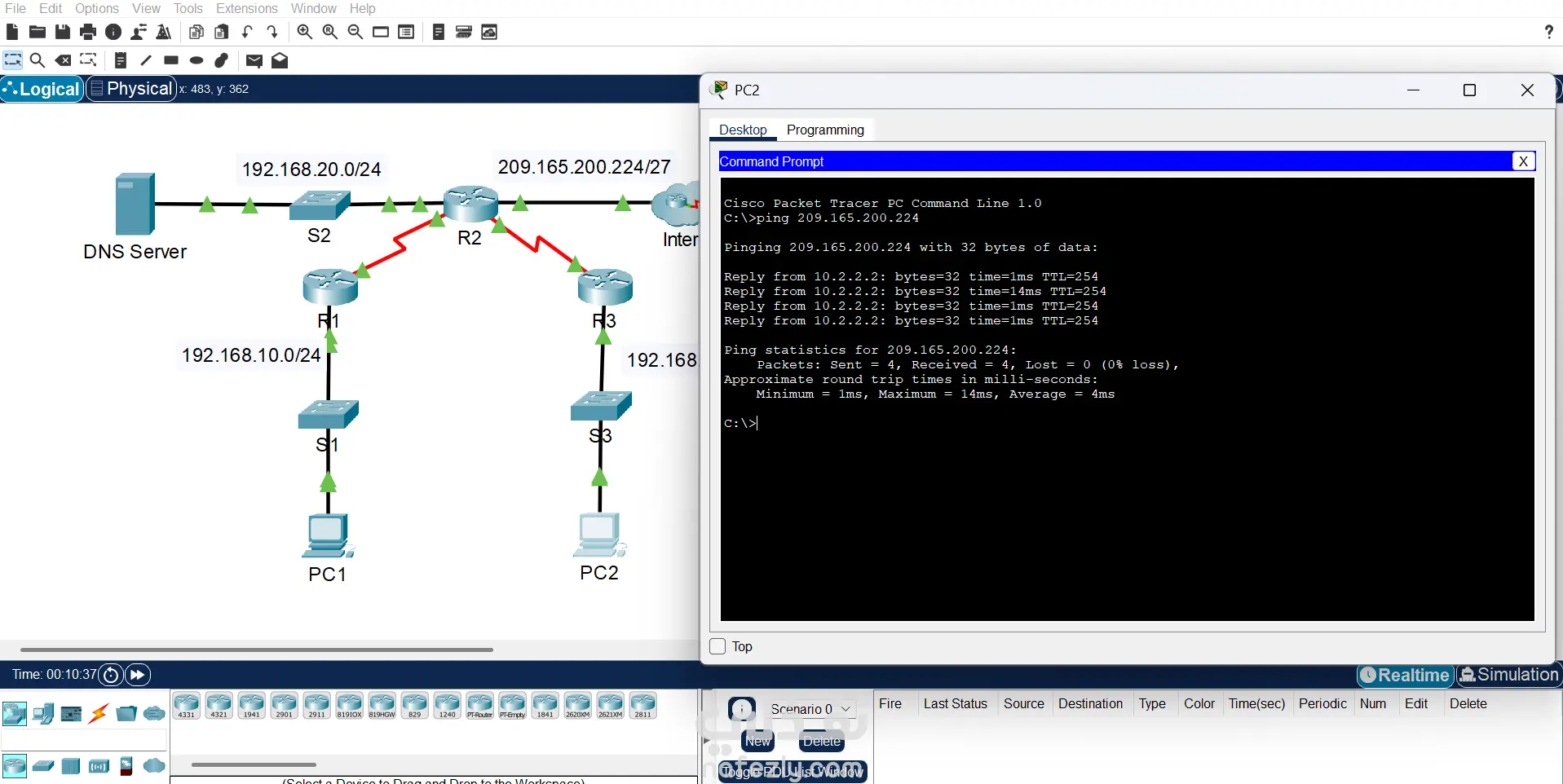
Task: Pick the 2911 router model
Action: tap(317, 706)
